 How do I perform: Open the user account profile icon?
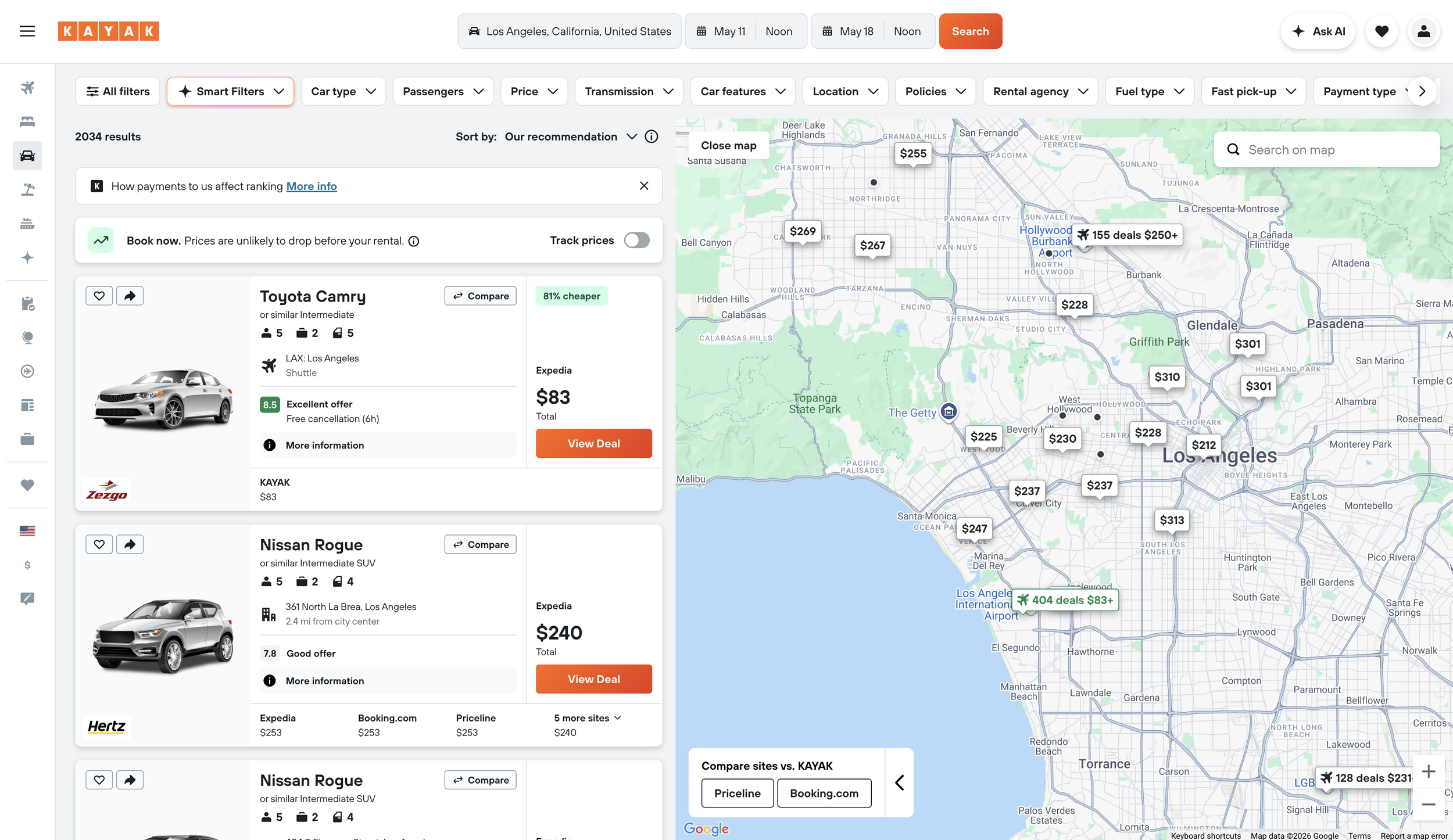[1423, 31]
